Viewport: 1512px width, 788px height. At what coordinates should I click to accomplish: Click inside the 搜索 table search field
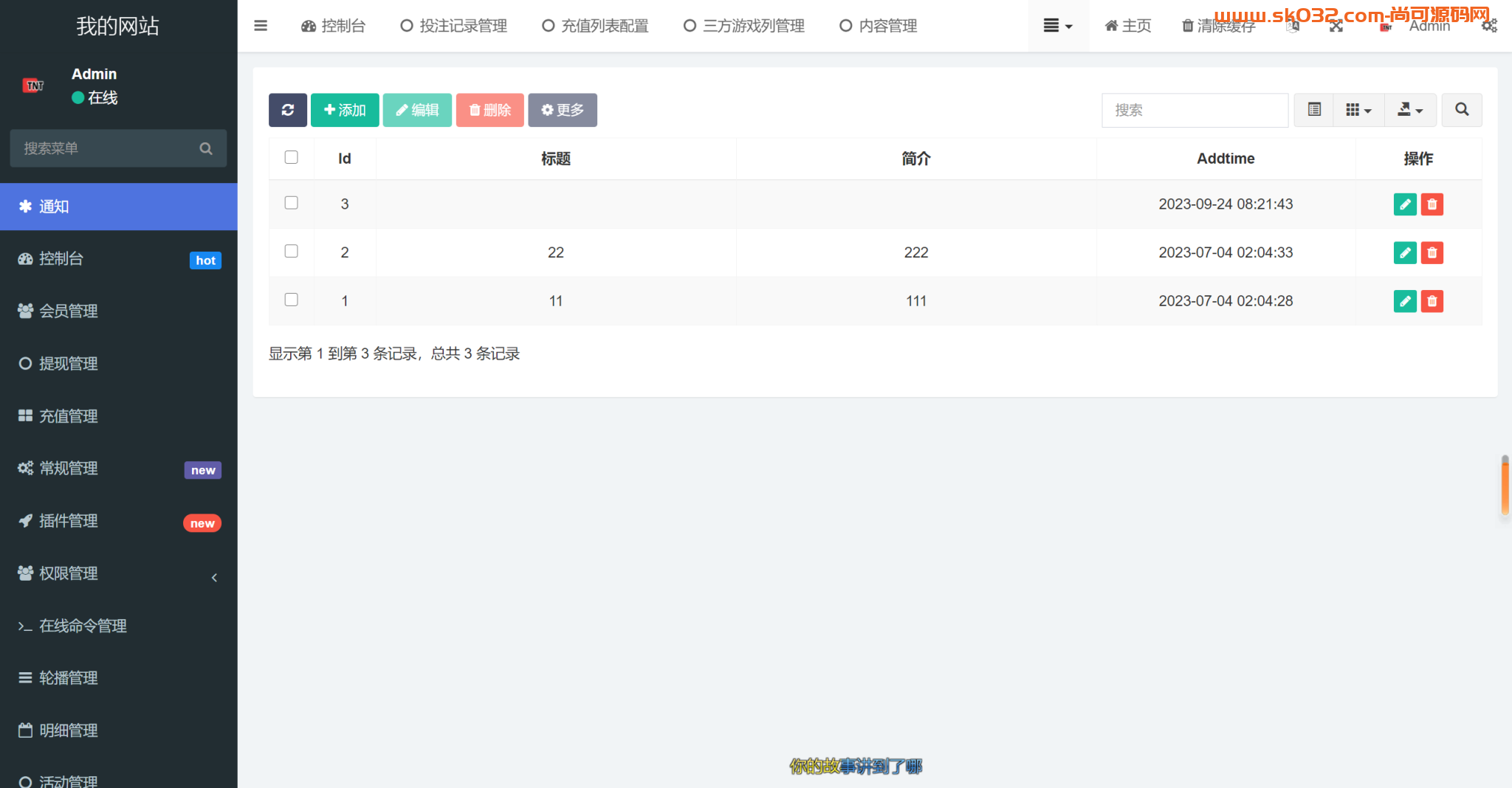click(1195, 110)
